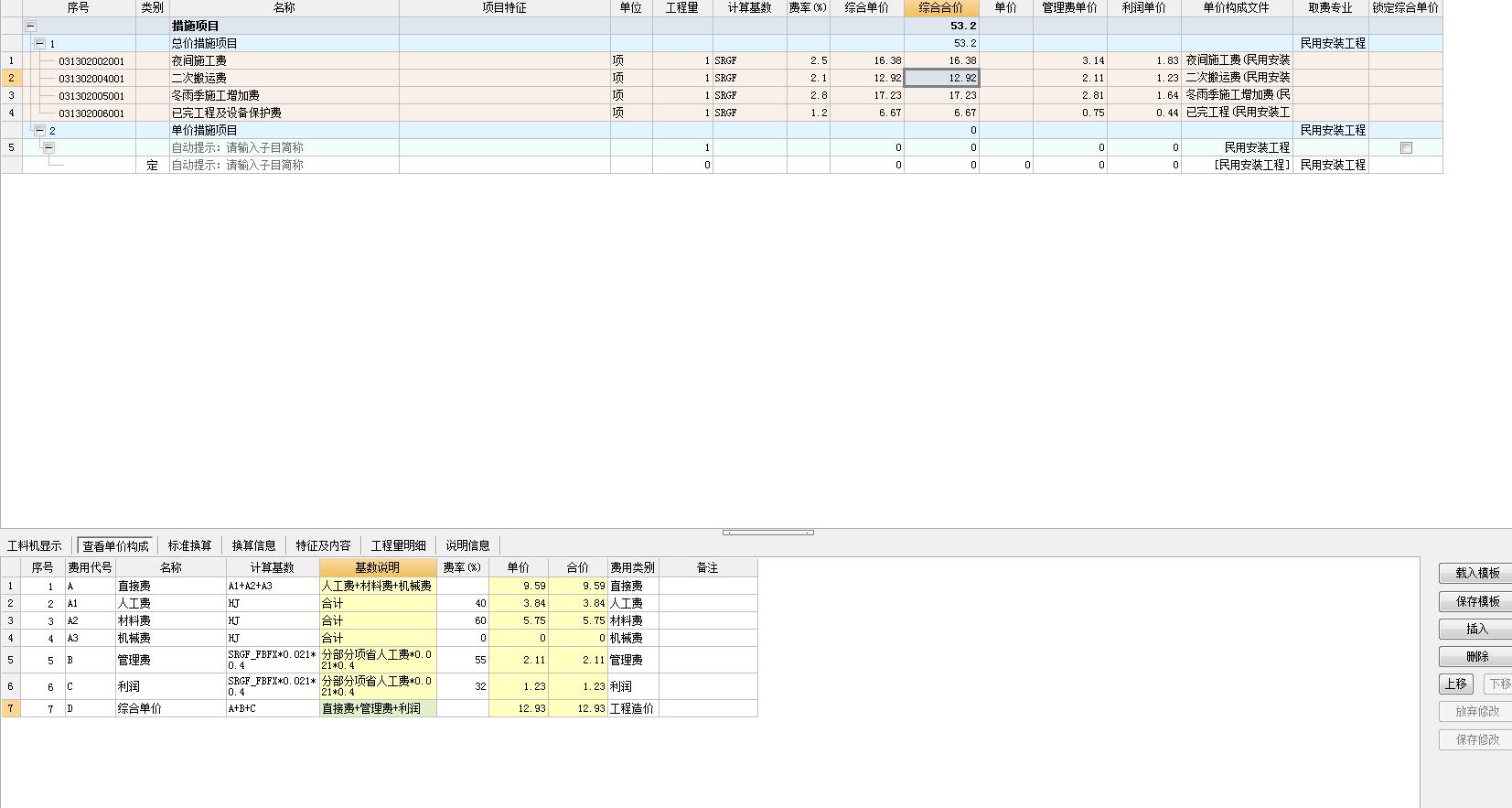1512x808 pixels.
Task: Click the 保存修改 button
Action: point(1475,739)
